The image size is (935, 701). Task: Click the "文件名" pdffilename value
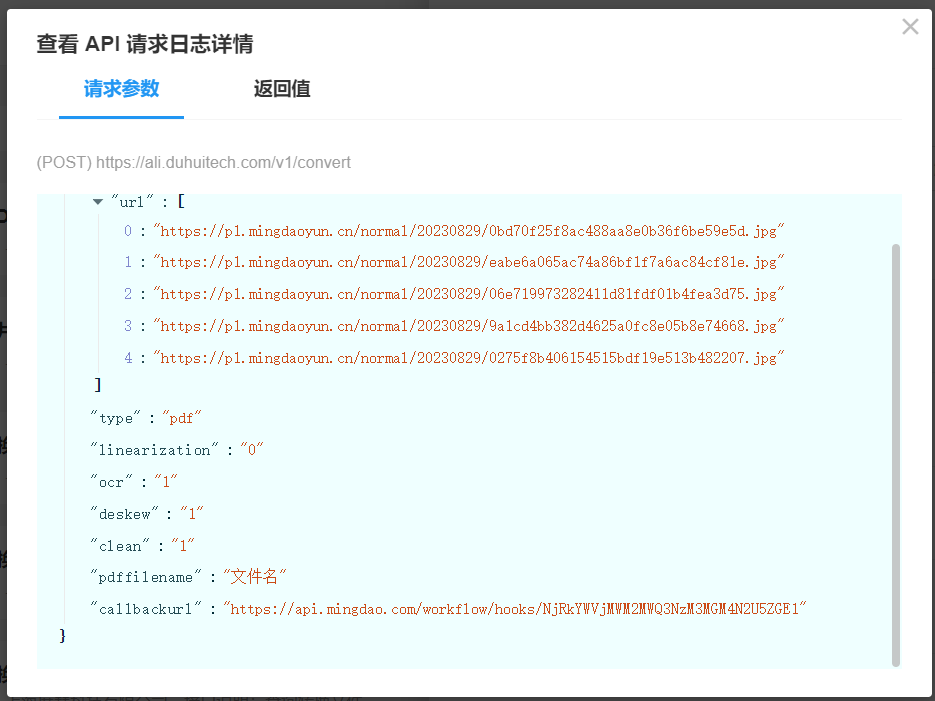coord(255,577)
